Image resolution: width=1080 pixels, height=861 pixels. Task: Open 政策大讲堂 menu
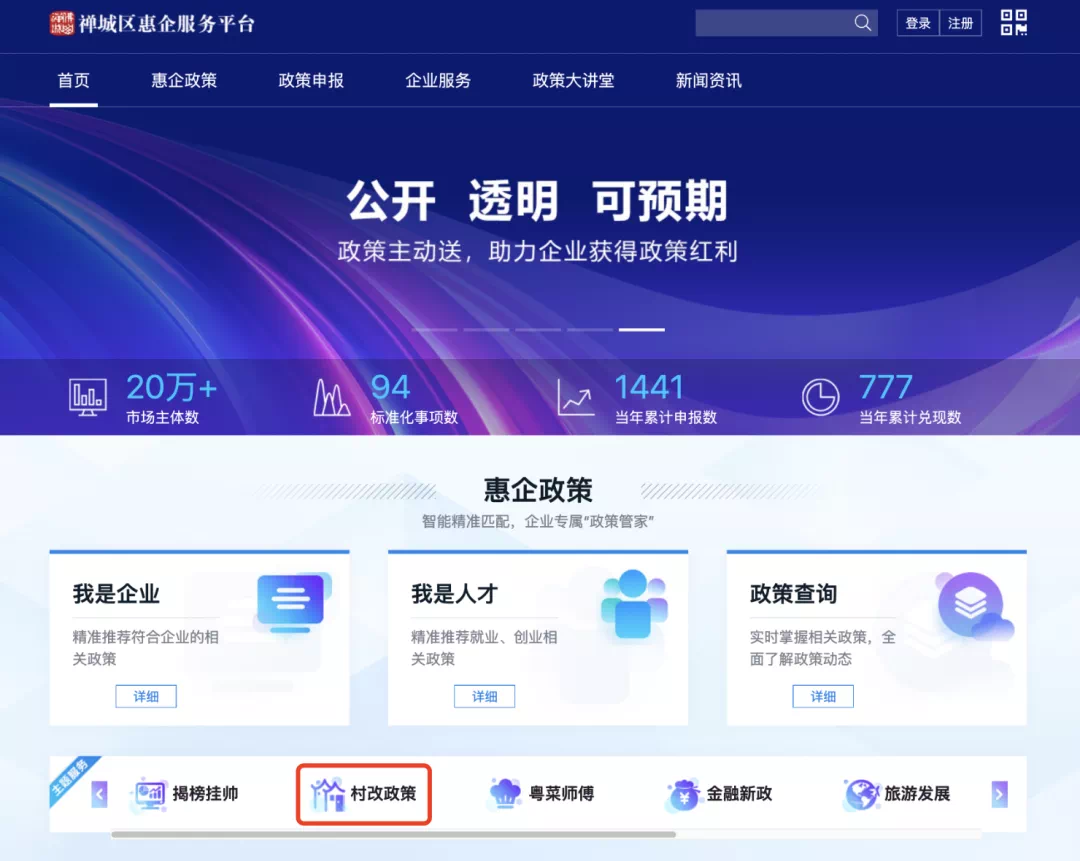pos(573,81)
